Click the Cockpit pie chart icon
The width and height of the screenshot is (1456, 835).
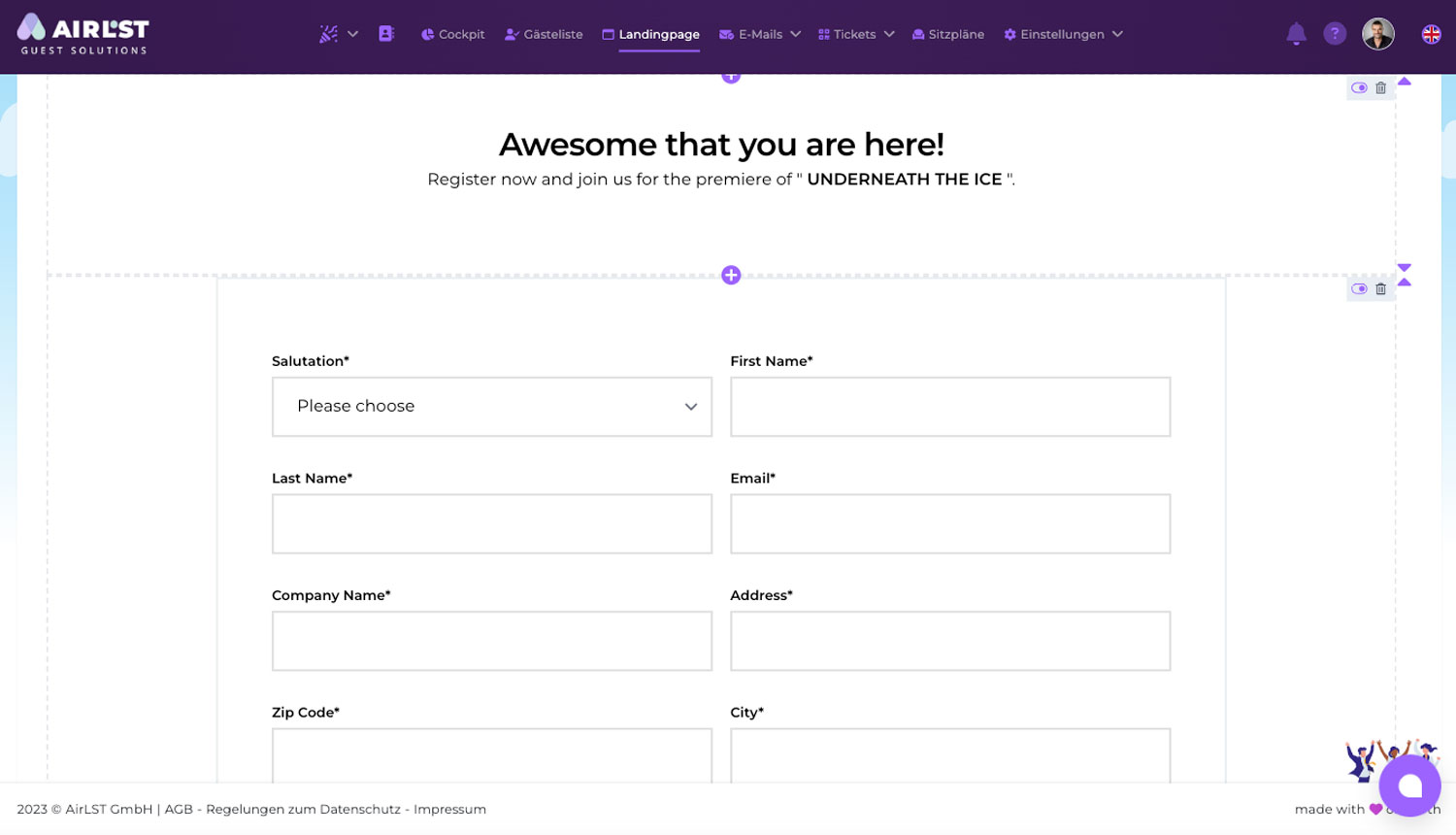[x=427, y=34]
